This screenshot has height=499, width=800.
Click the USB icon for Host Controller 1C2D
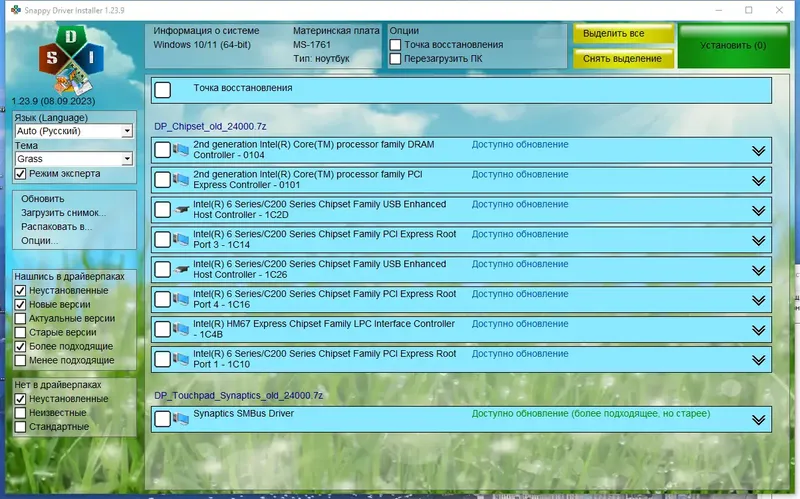point(181,209)
